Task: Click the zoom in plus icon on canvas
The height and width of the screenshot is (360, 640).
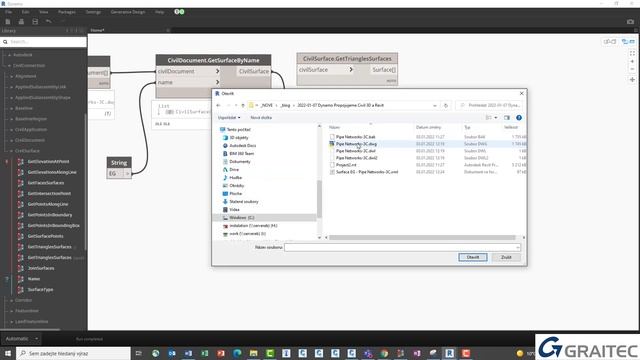Action: click(632, 61)
